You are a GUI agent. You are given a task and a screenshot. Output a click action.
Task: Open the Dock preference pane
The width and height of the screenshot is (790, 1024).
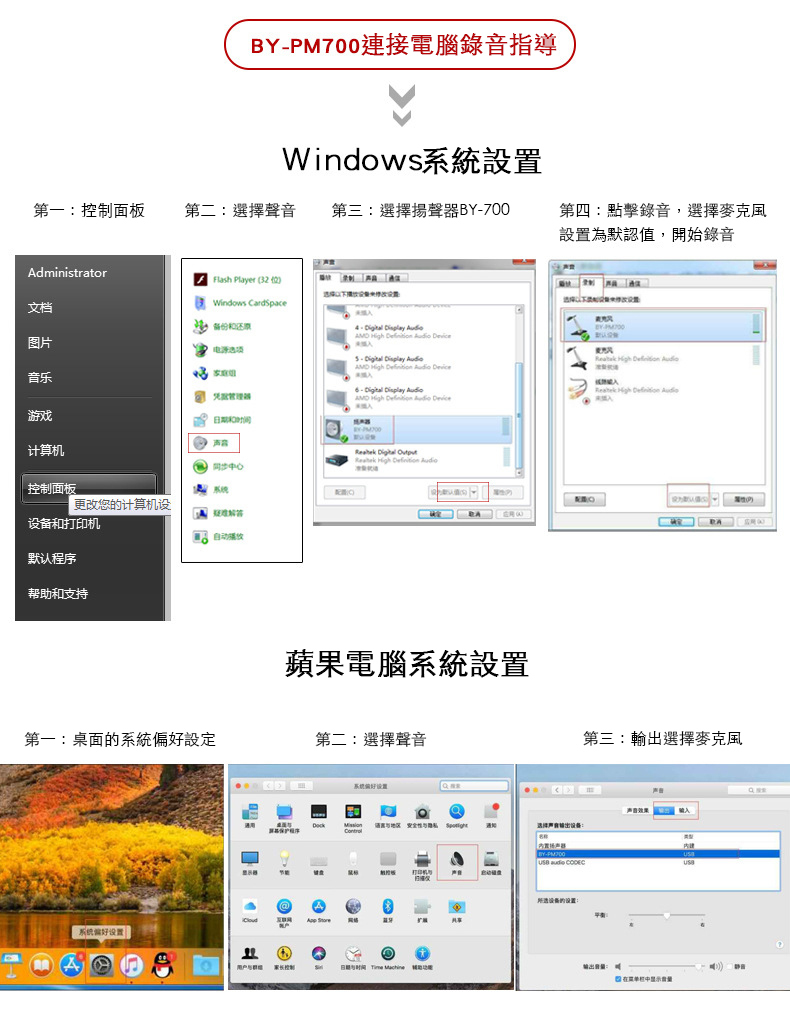tap(319, 816)
